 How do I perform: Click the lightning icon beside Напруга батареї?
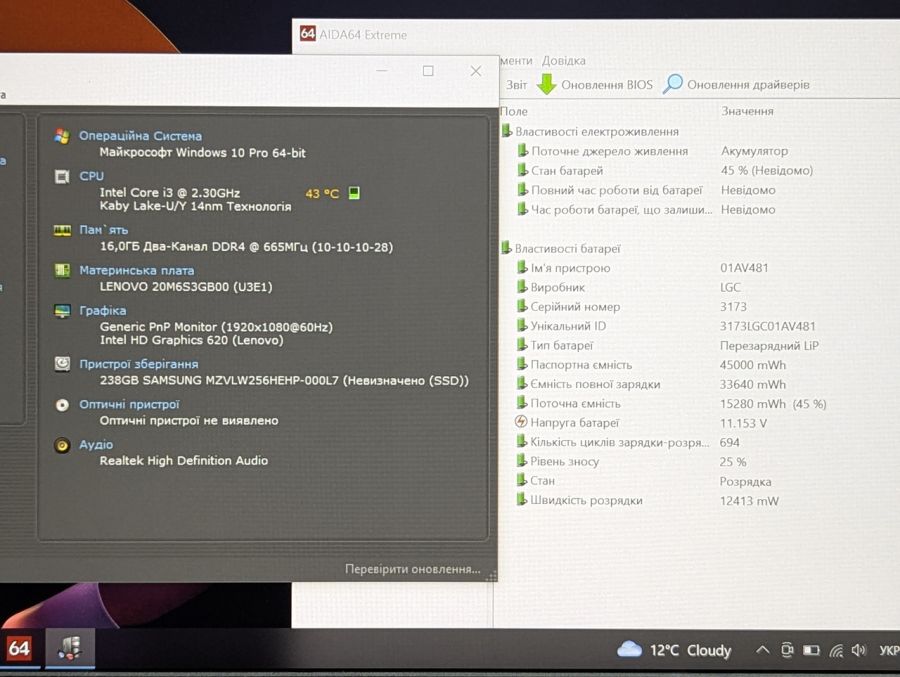521,422
